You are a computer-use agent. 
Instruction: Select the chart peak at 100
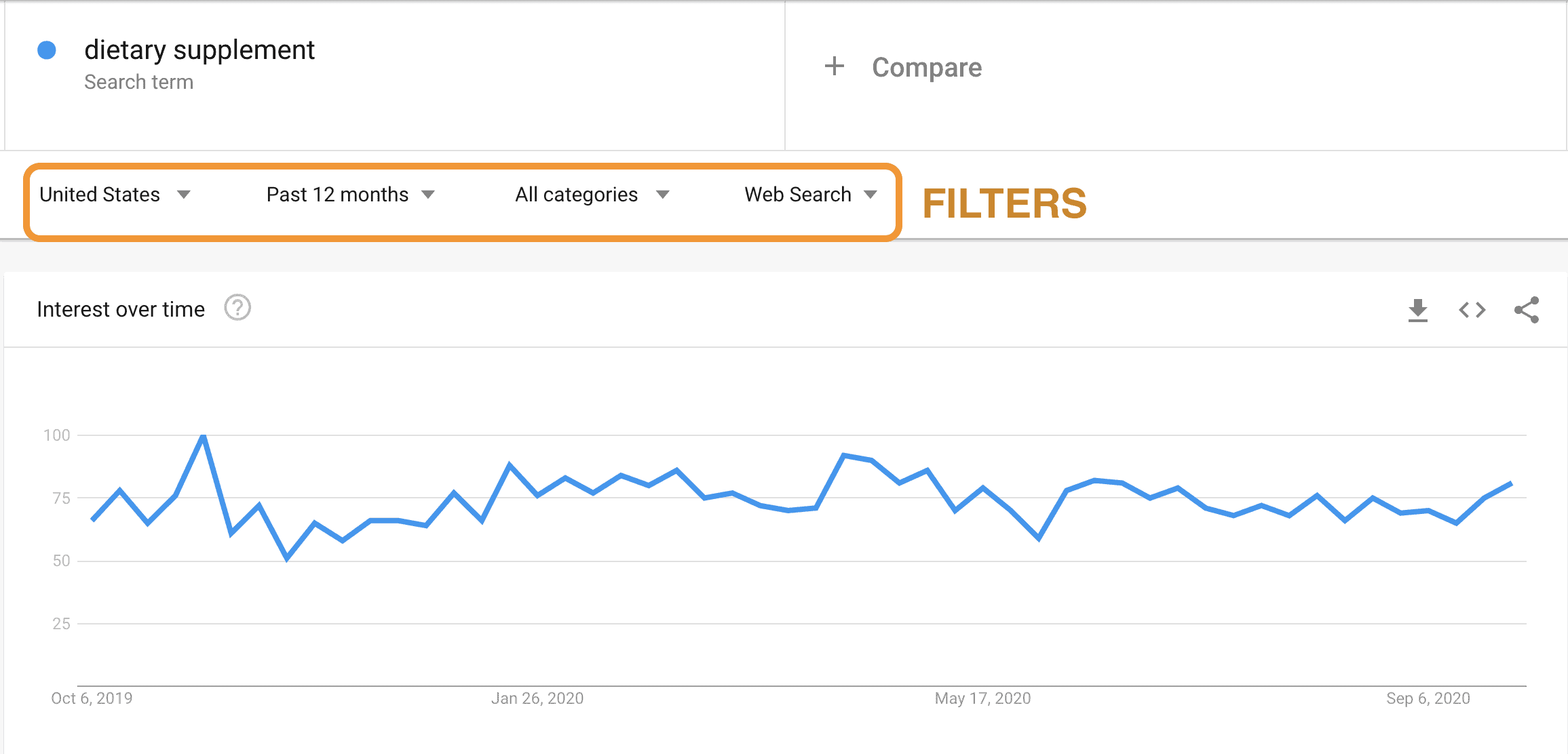204,436
